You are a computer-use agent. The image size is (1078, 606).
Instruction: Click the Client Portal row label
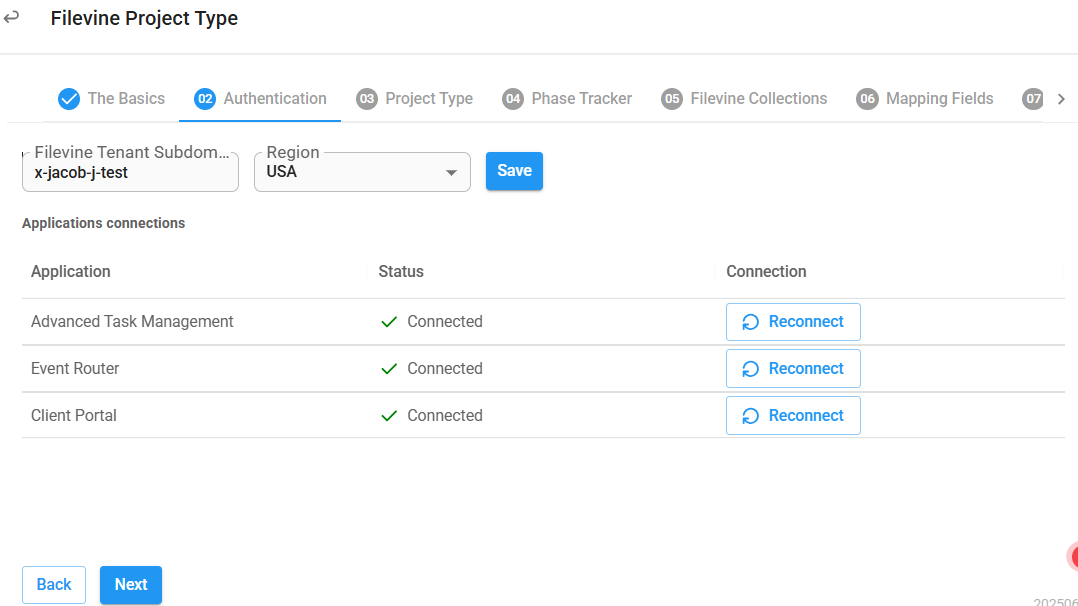tap(74, 415)
